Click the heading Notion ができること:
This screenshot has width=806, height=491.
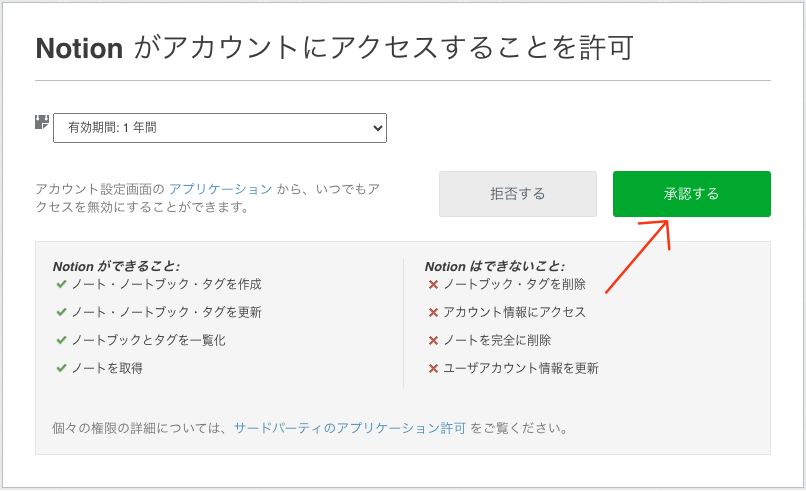pyautogui.click(x=116, y=266)
